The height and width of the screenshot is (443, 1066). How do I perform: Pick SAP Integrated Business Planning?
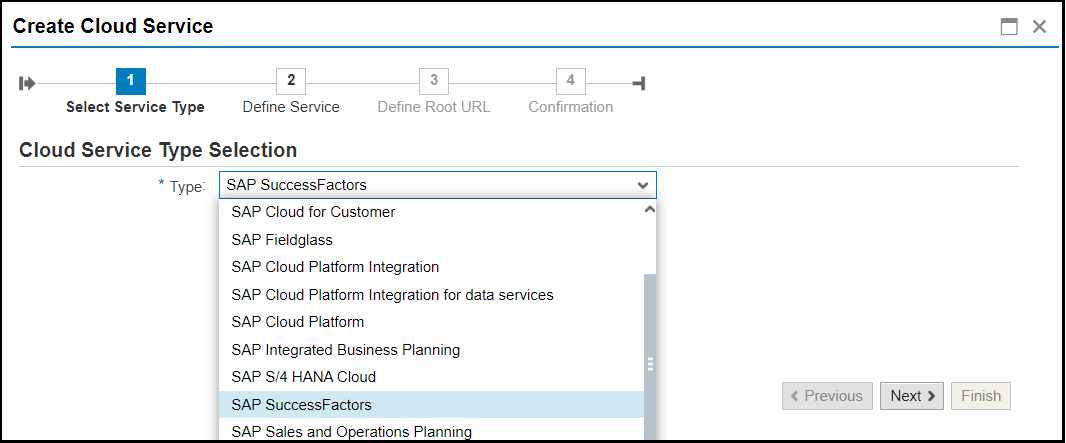431,350
